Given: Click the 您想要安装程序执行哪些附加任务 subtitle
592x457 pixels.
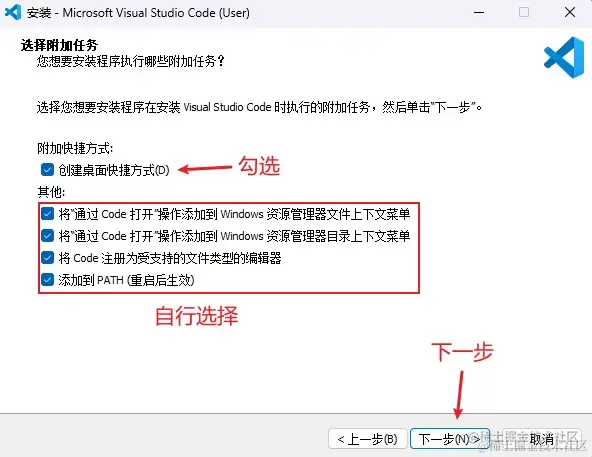Looking at the screenshot, I should [x=131, y=61].
